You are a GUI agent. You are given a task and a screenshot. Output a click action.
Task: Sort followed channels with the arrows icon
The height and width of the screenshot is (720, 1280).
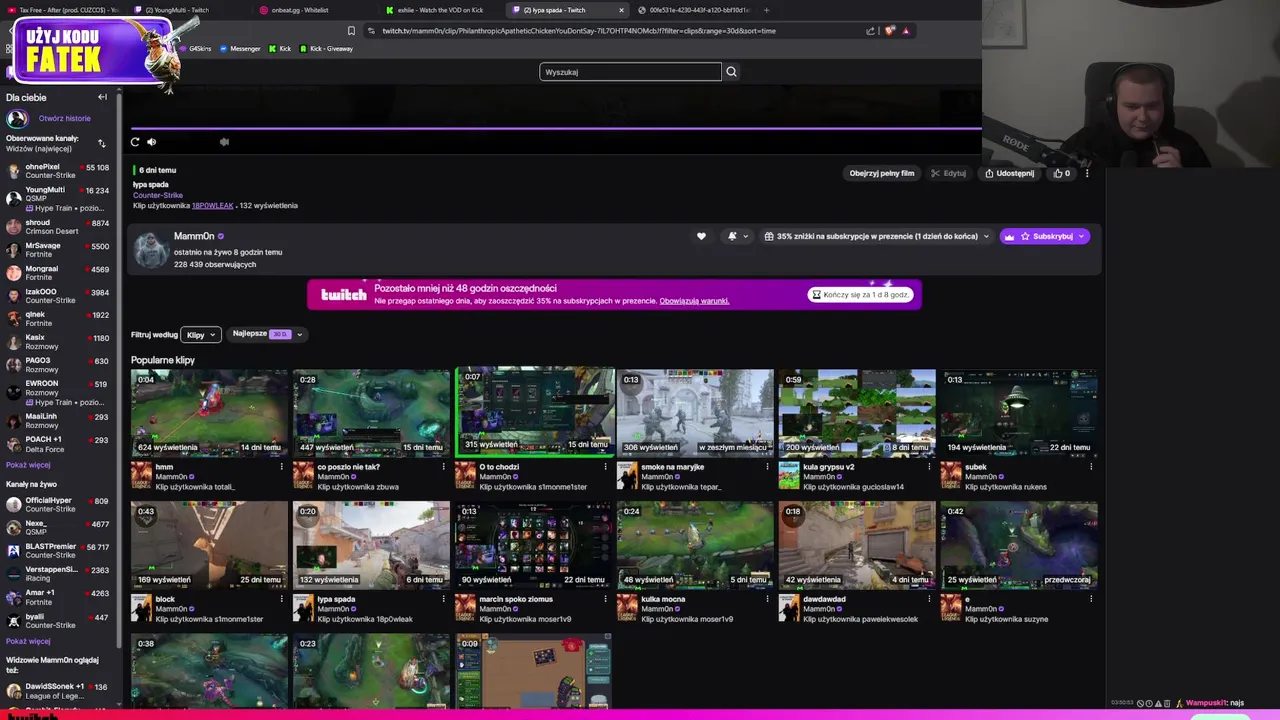point(101,143)
